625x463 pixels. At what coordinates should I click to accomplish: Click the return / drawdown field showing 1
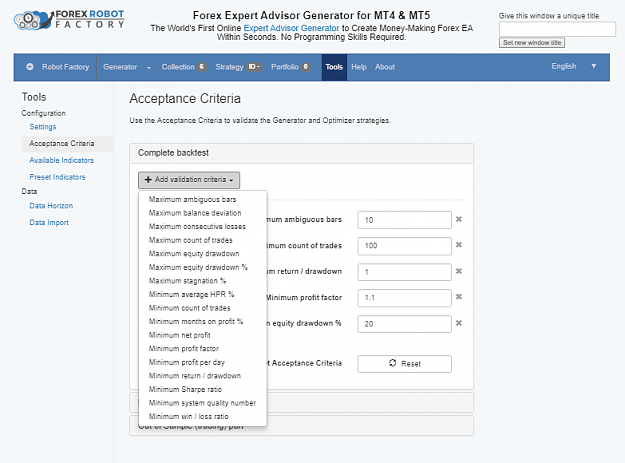[405, 272]
